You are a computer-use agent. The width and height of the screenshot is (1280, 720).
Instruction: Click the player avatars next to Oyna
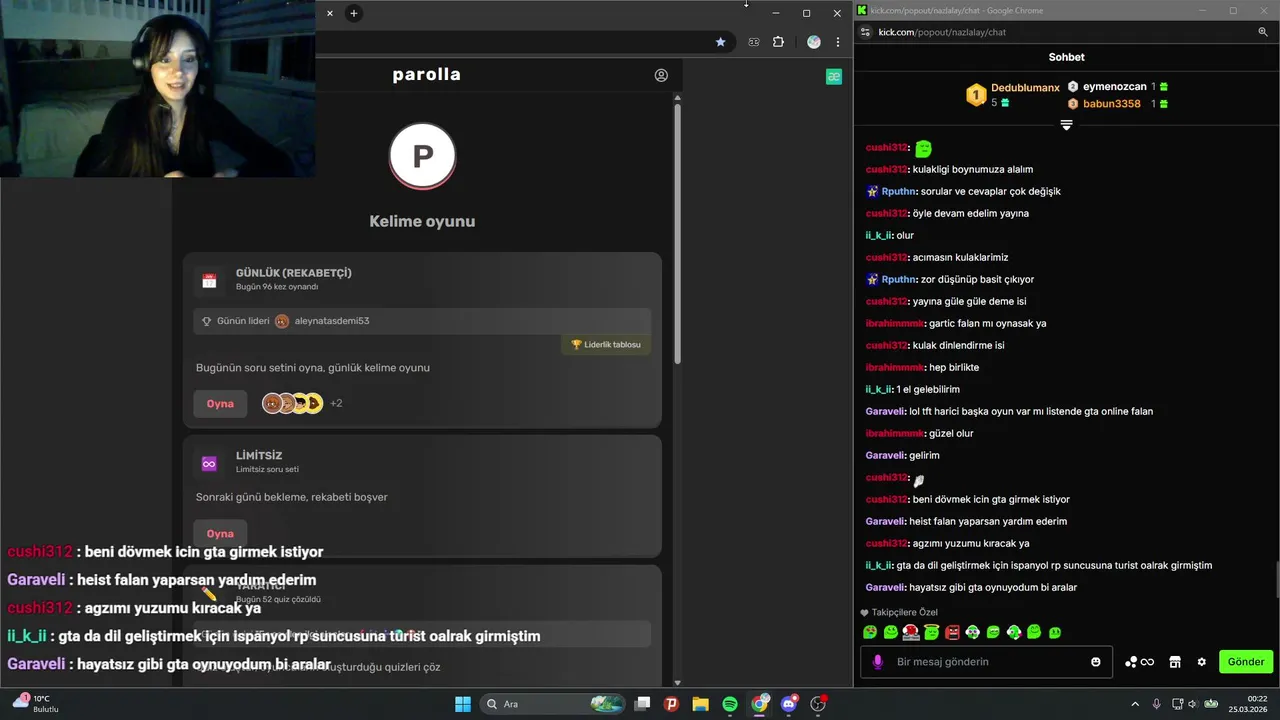pos(292,404)
